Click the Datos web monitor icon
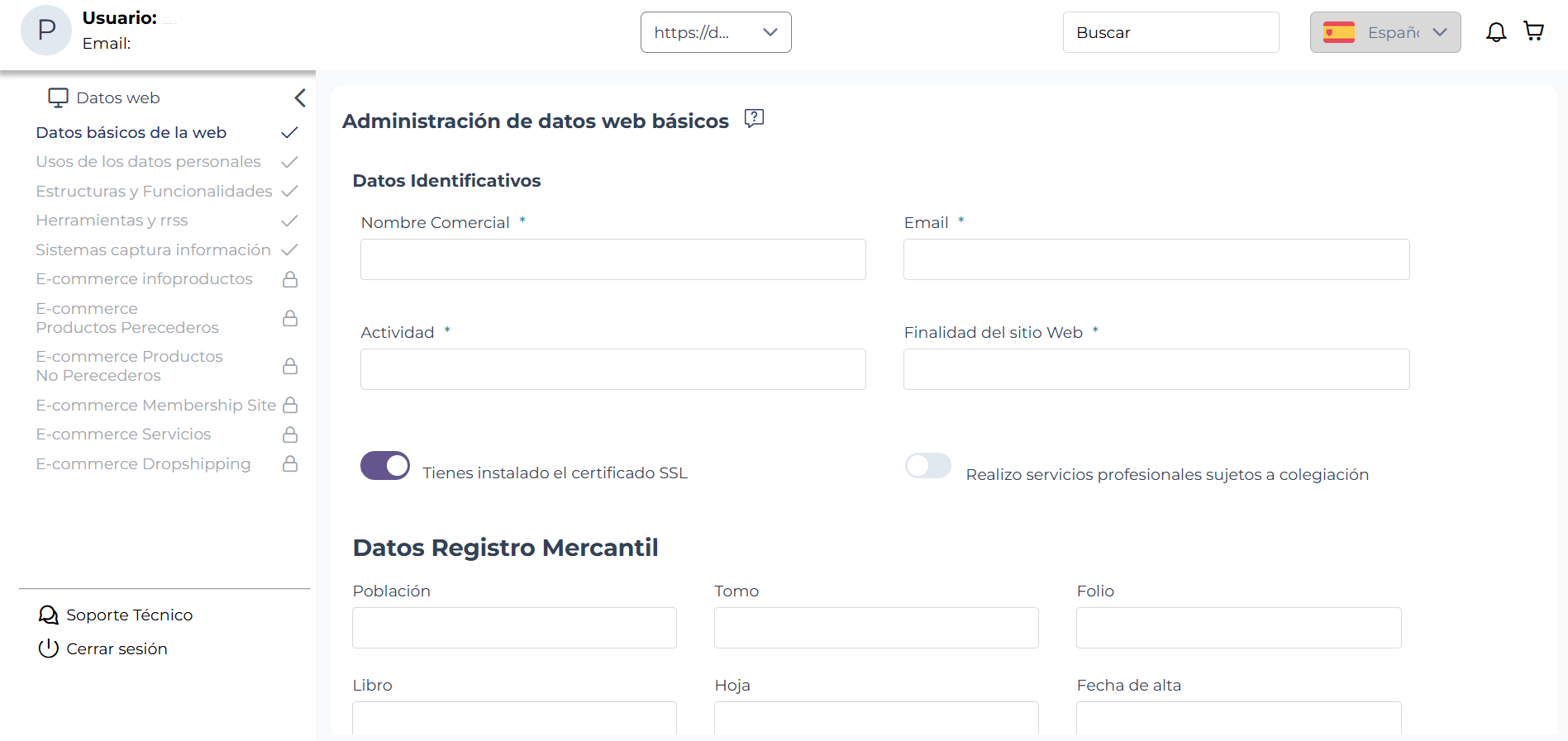The image size is (1568, 741). [x=58, y=98]
